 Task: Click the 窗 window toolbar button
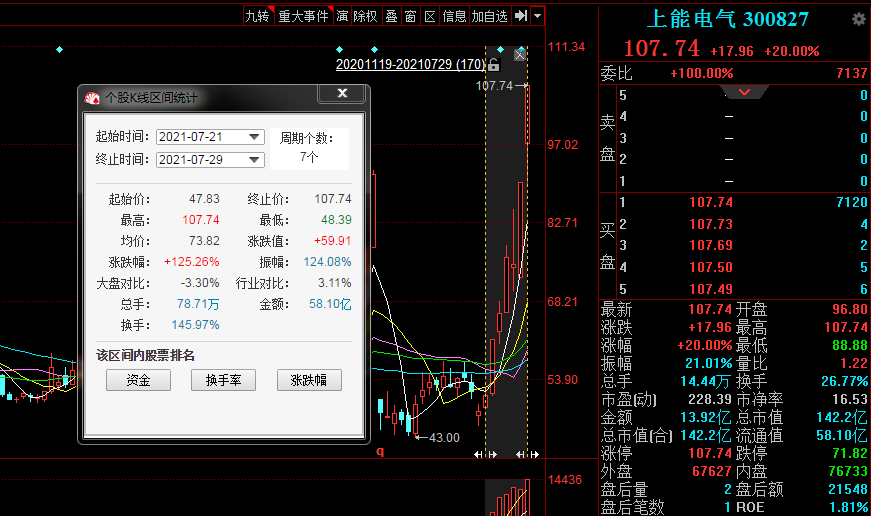[x=411, y=16]
